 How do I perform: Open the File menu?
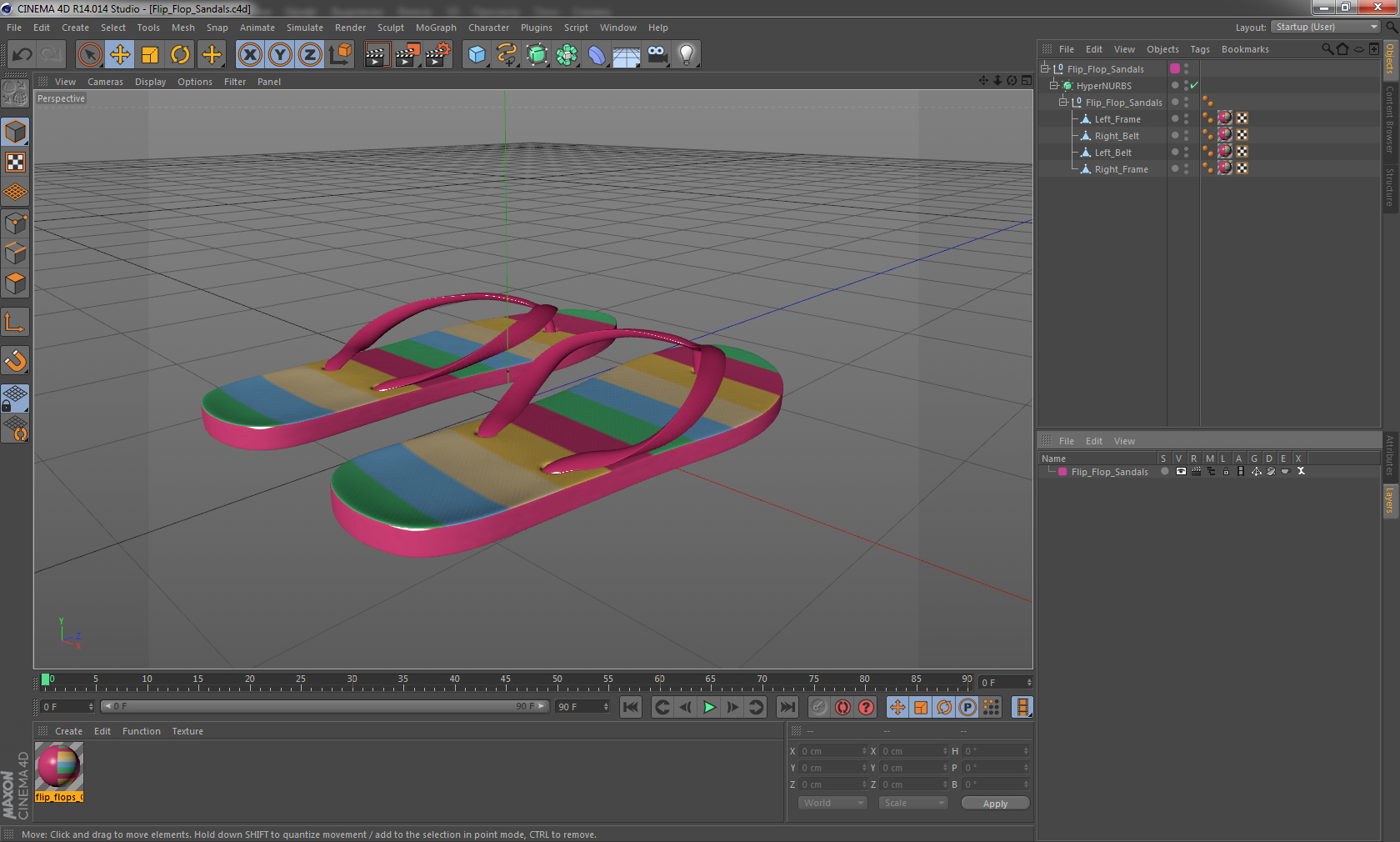click(14, 28)
